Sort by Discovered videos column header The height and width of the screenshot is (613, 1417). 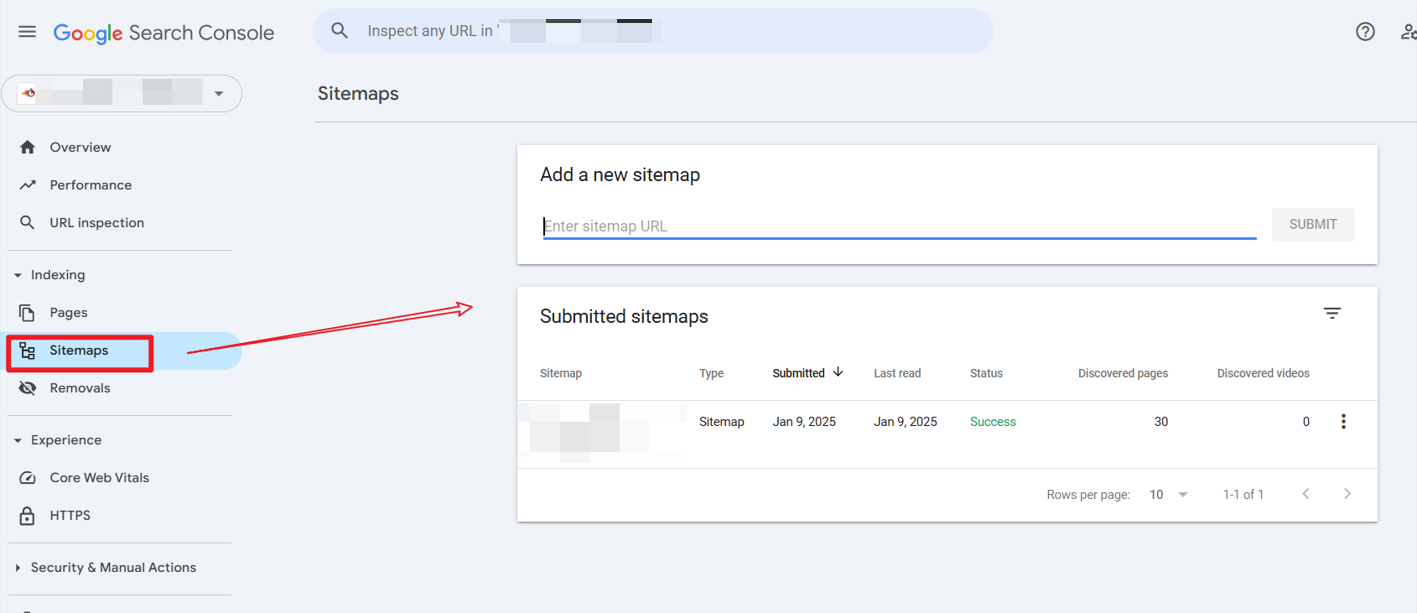1263,373
